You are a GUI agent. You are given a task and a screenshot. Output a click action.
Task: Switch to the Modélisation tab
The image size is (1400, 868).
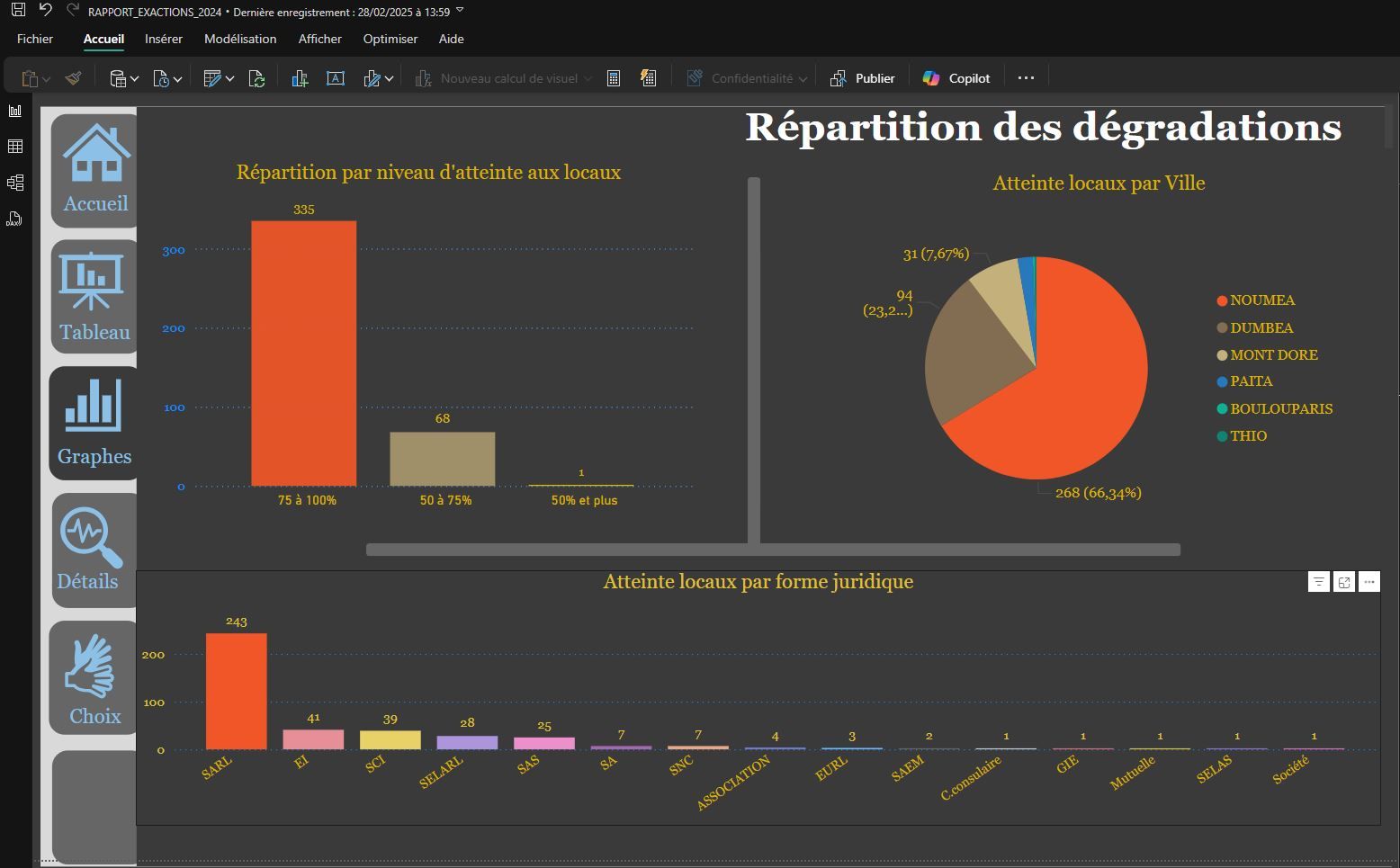click(x=240, y=39)
